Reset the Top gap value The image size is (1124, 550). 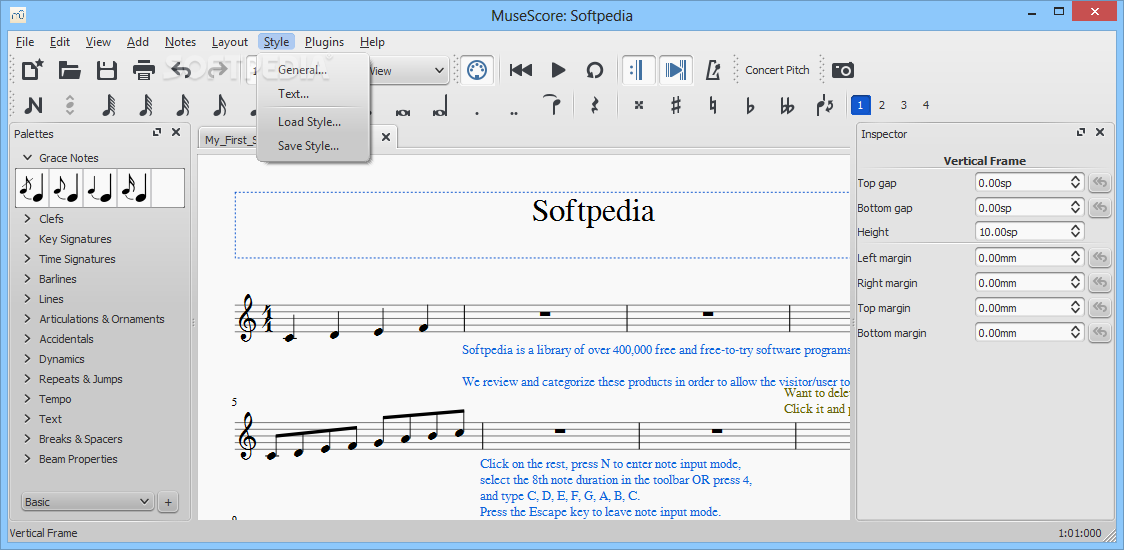pos(1099,183)
